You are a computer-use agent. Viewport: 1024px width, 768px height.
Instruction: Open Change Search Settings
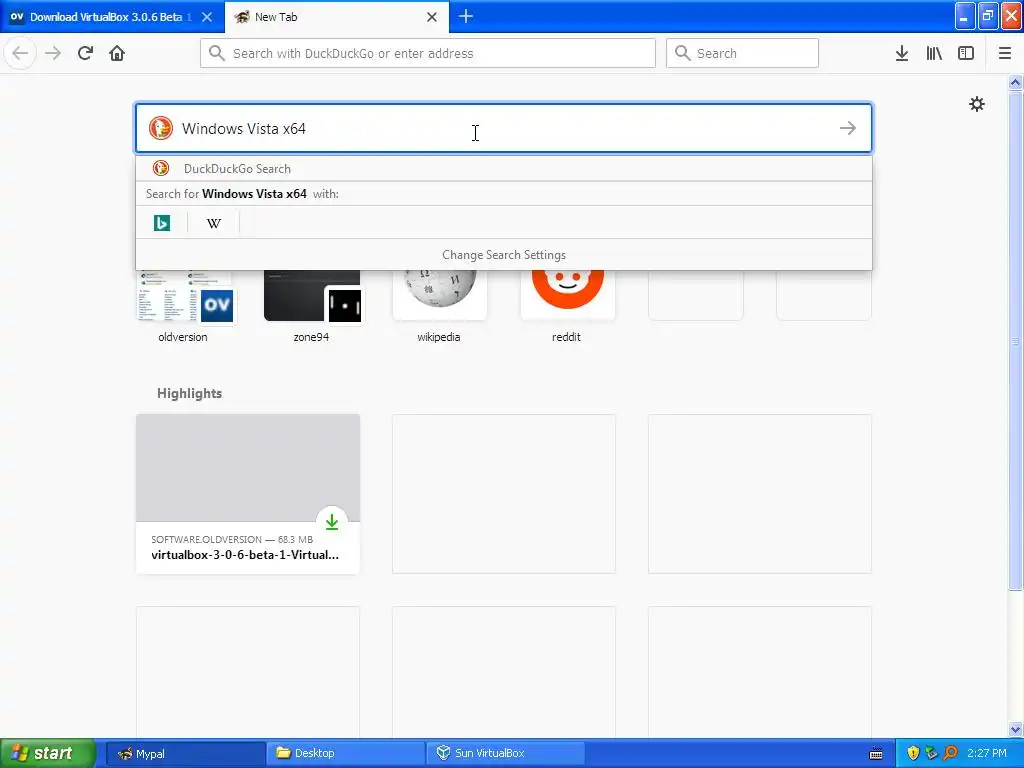click(504, 255)
